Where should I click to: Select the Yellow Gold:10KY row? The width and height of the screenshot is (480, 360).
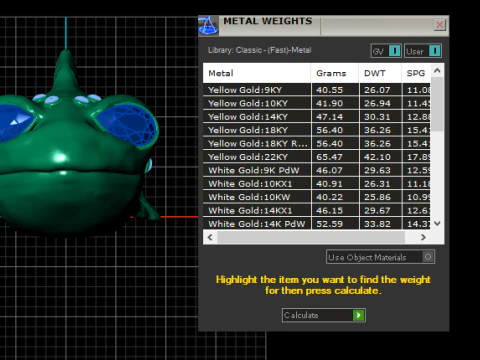[317, 103]
